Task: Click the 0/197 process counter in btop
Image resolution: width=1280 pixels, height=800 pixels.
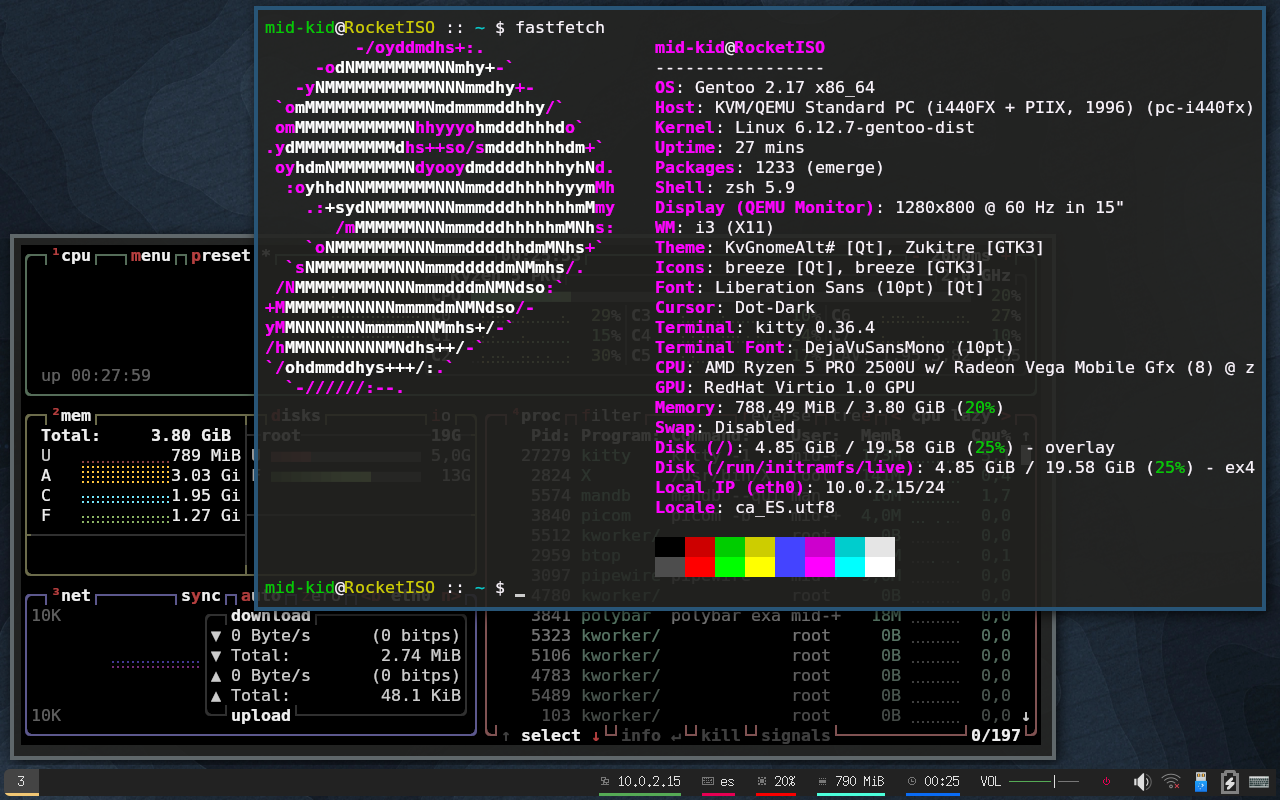Action: coord(995,735)
